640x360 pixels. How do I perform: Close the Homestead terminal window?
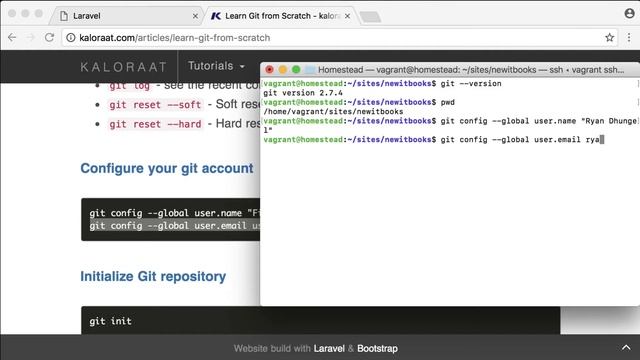pos(269,70)
